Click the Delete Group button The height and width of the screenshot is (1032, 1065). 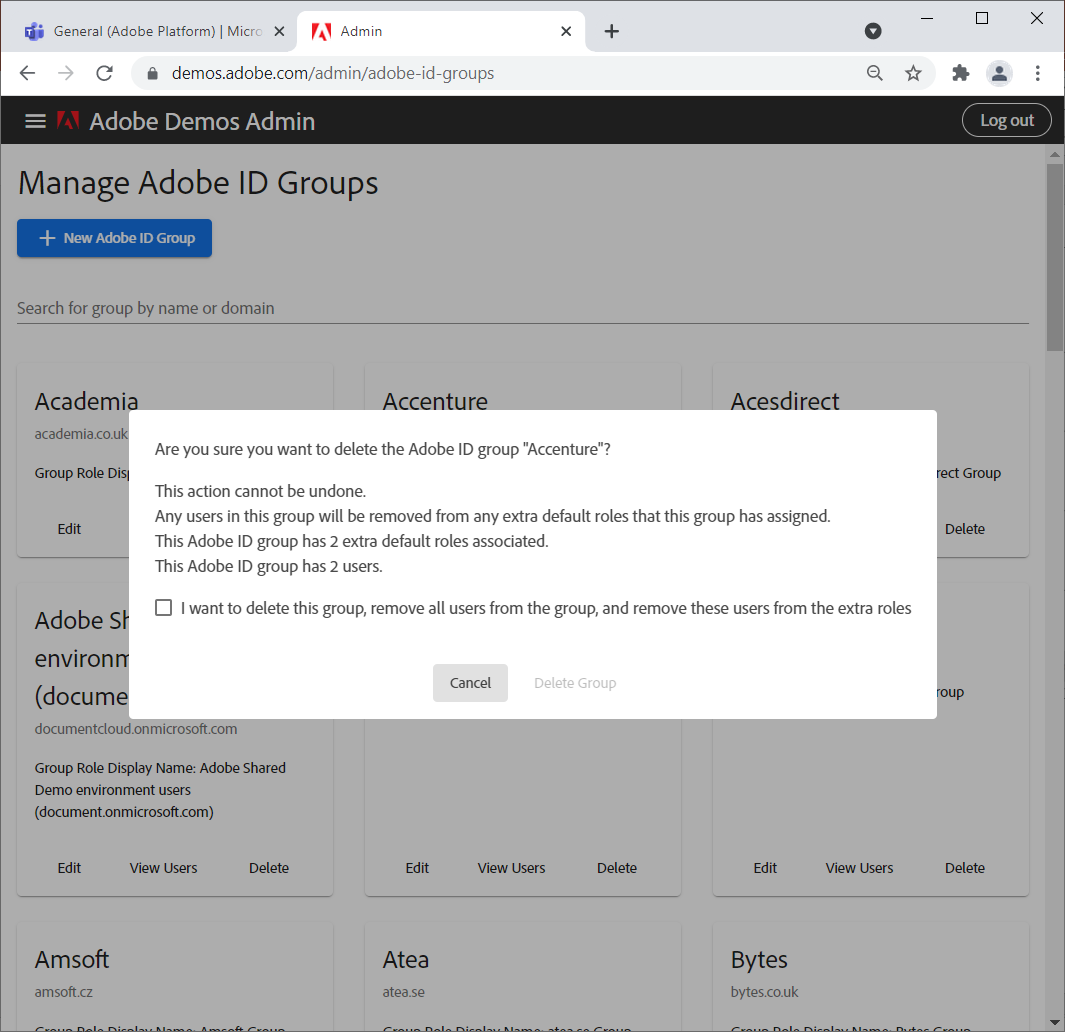click(575, 683)
